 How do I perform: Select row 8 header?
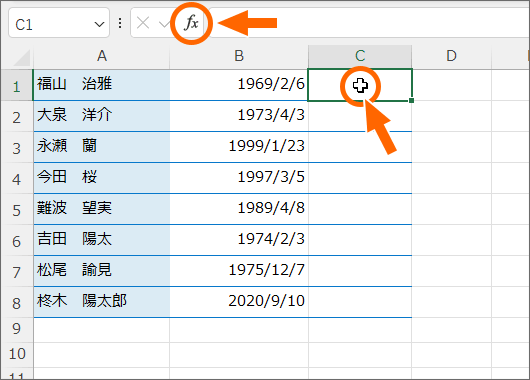(x=17, y=302)
